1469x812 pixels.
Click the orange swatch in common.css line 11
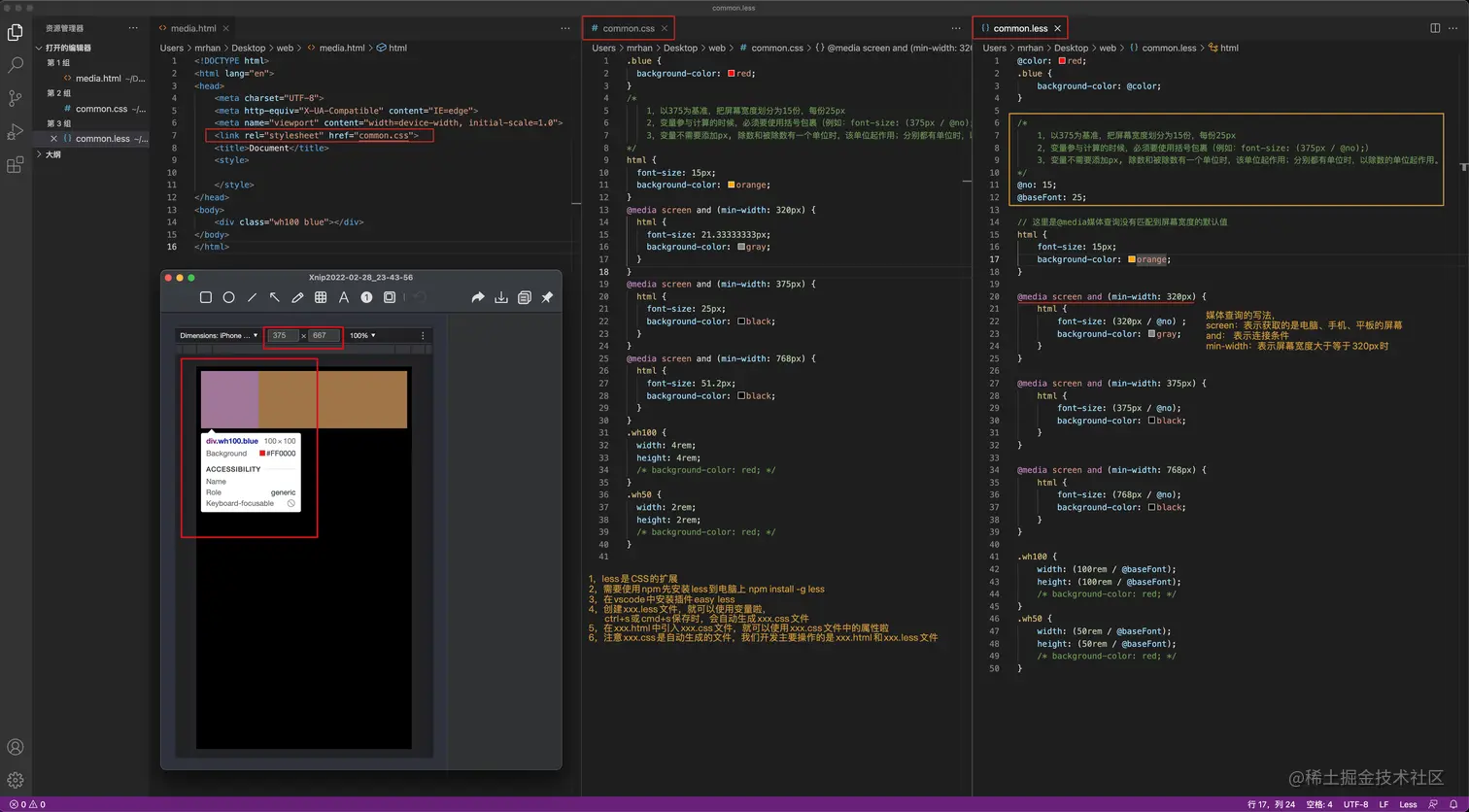click(x=732, y=185)
